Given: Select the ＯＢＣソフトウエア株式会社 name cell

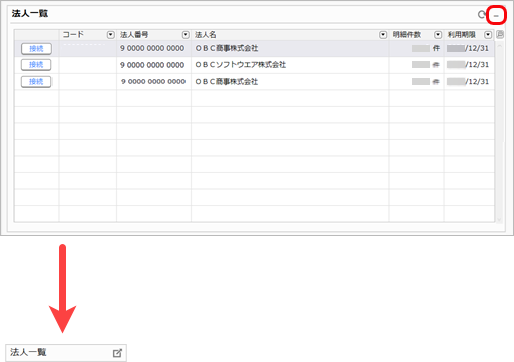Looking at the screenshot, I should [290, 65].
